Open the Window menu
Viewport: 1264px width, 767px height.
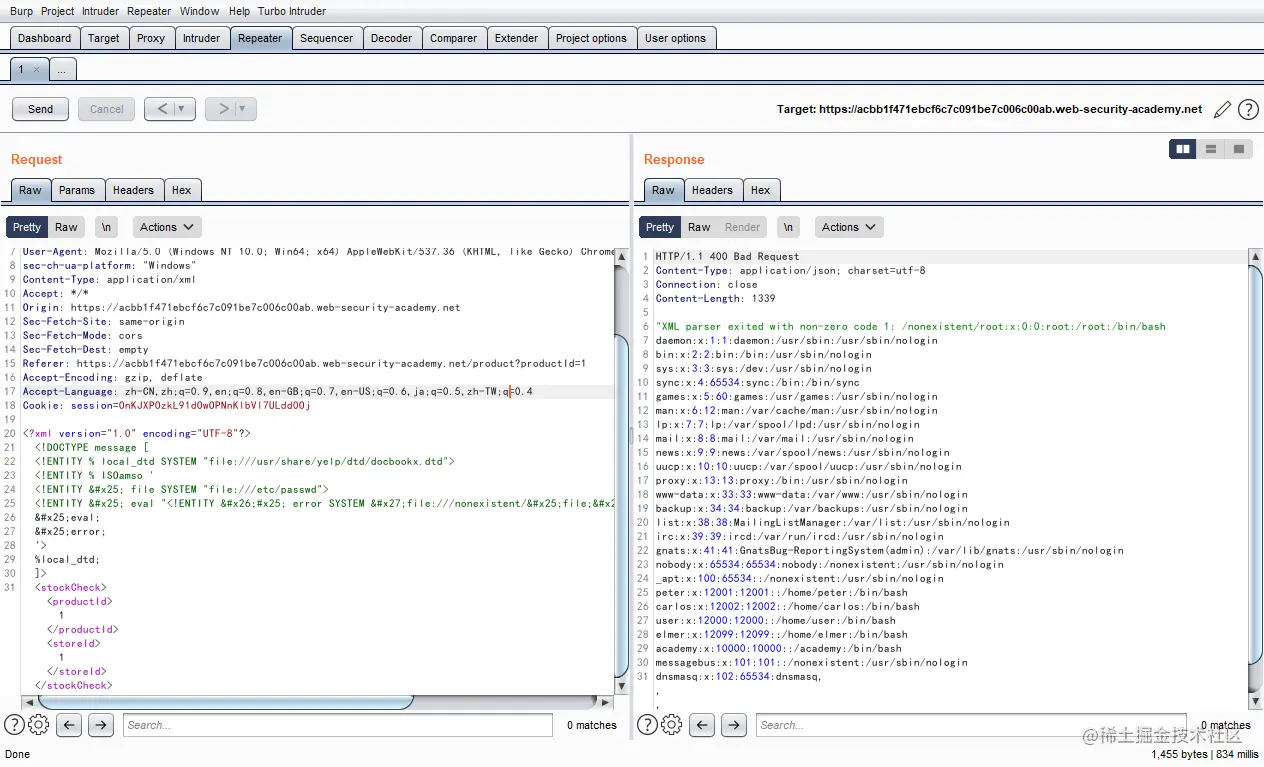[x=200, y=11]
